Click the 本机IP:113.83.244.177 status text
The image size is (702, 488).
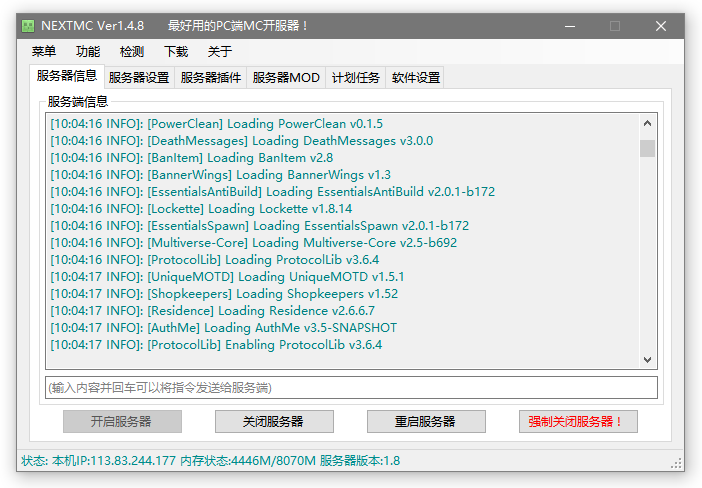click(114, 460)
